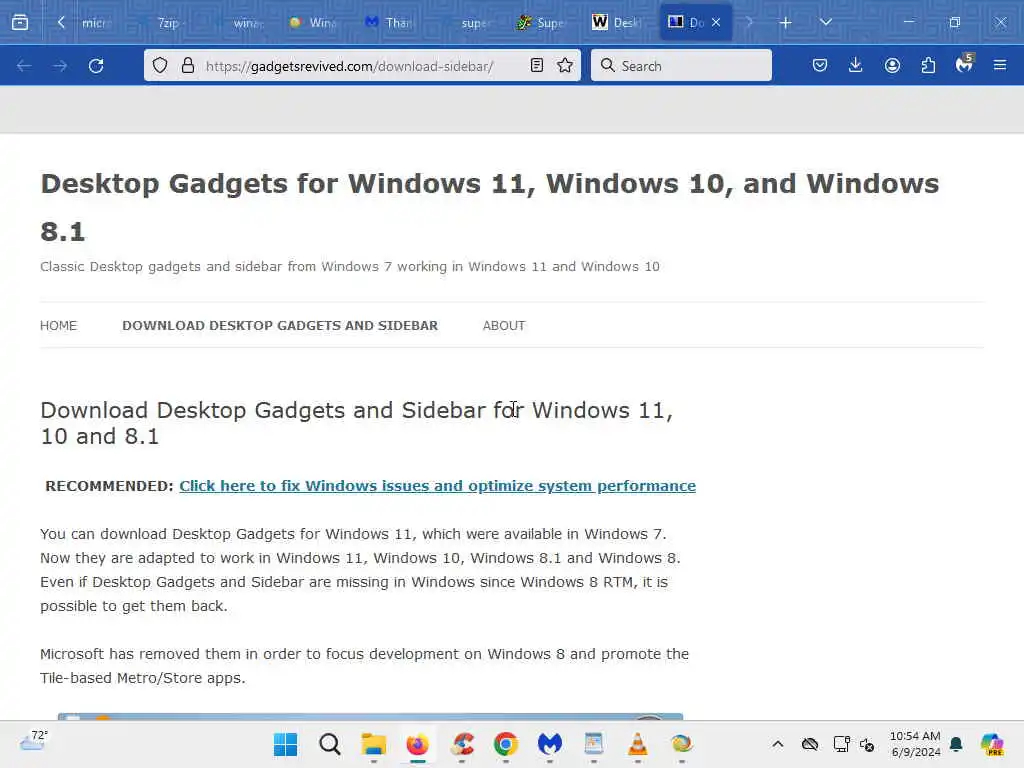This screenshot has width=1024, height=768.
Task: Open the weather widget showing 72°
Action: click(34, 743)
